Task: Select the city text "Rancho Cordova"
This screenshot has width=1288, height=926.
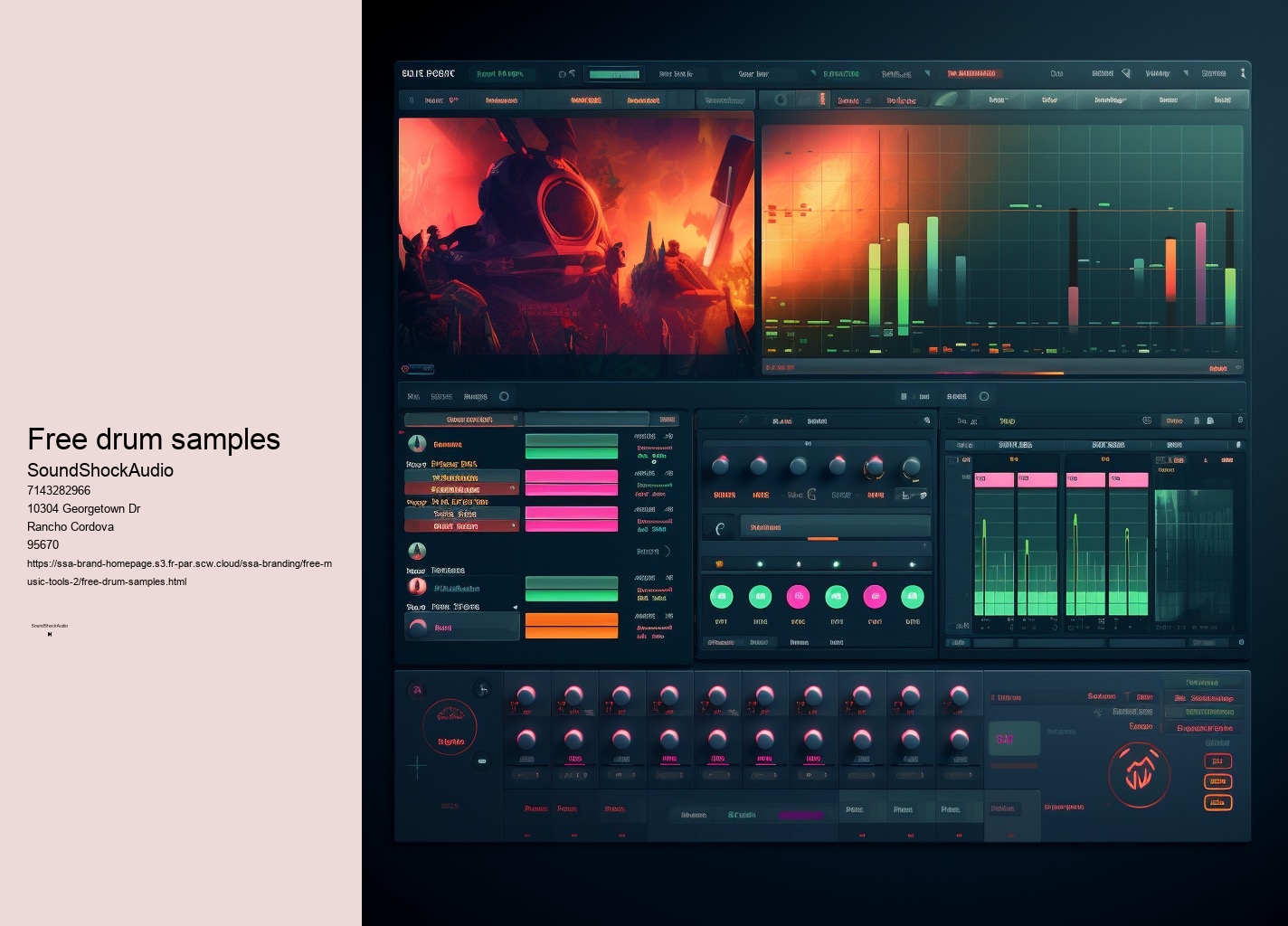Action: click(71, 526)
